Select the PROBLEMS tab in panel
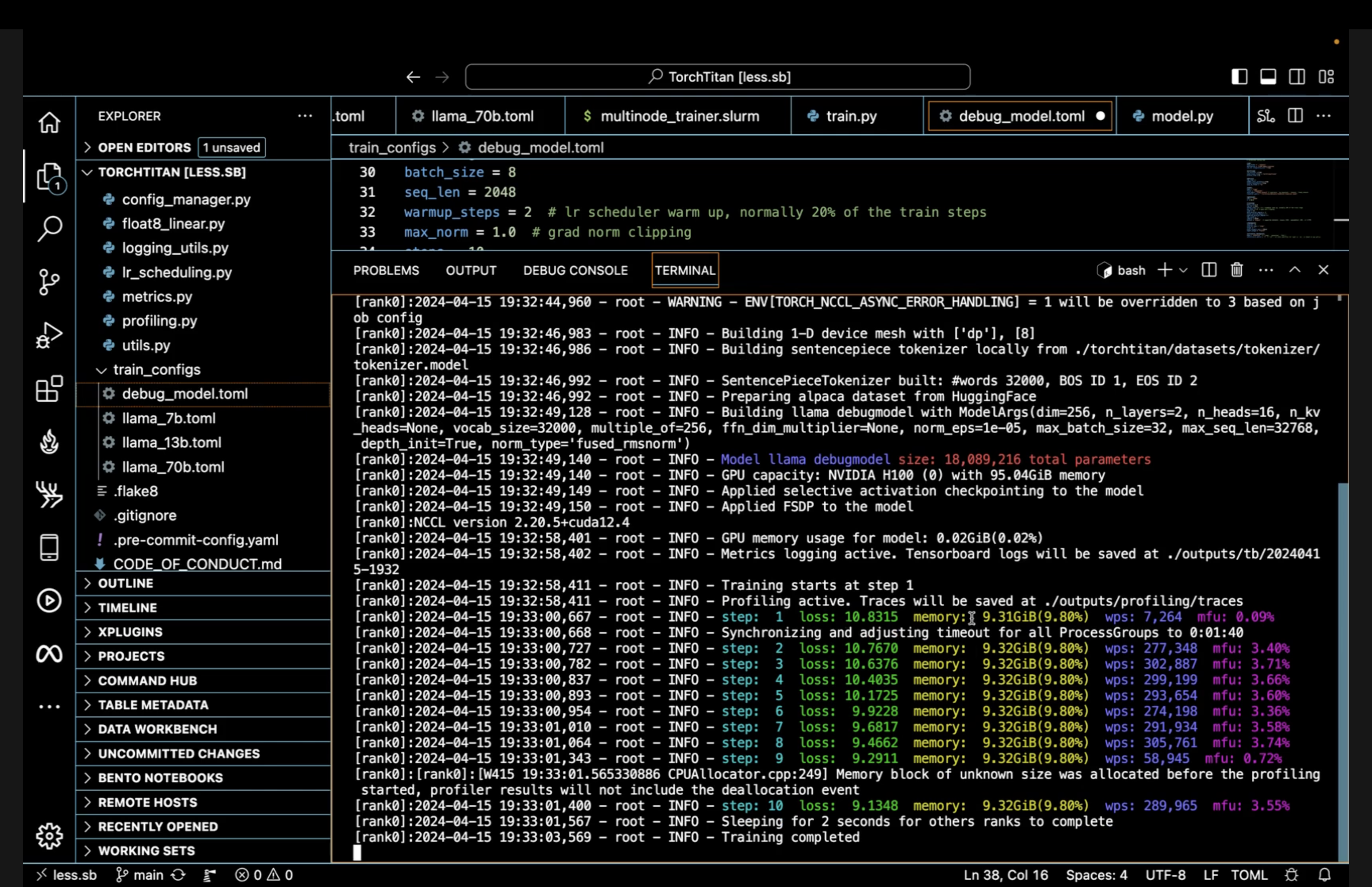The width and height of the screenshot is (1372, 887). click(x=386, y=270)
